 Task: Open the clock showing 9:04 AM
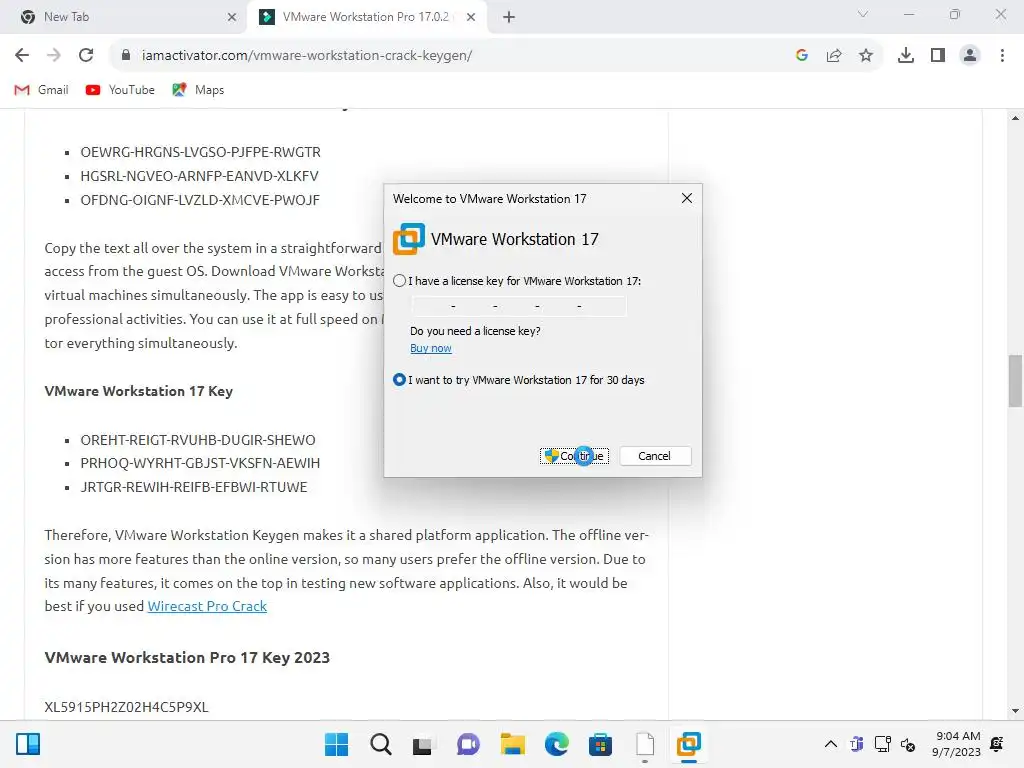coord(956,744)
